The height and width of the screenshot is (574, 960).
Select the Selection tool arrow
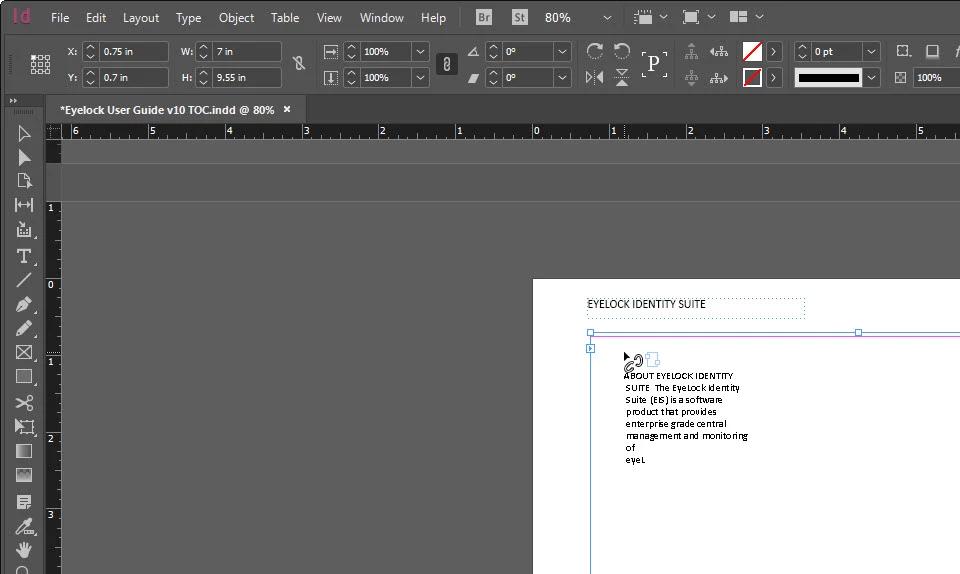click(x=24, y=133)
